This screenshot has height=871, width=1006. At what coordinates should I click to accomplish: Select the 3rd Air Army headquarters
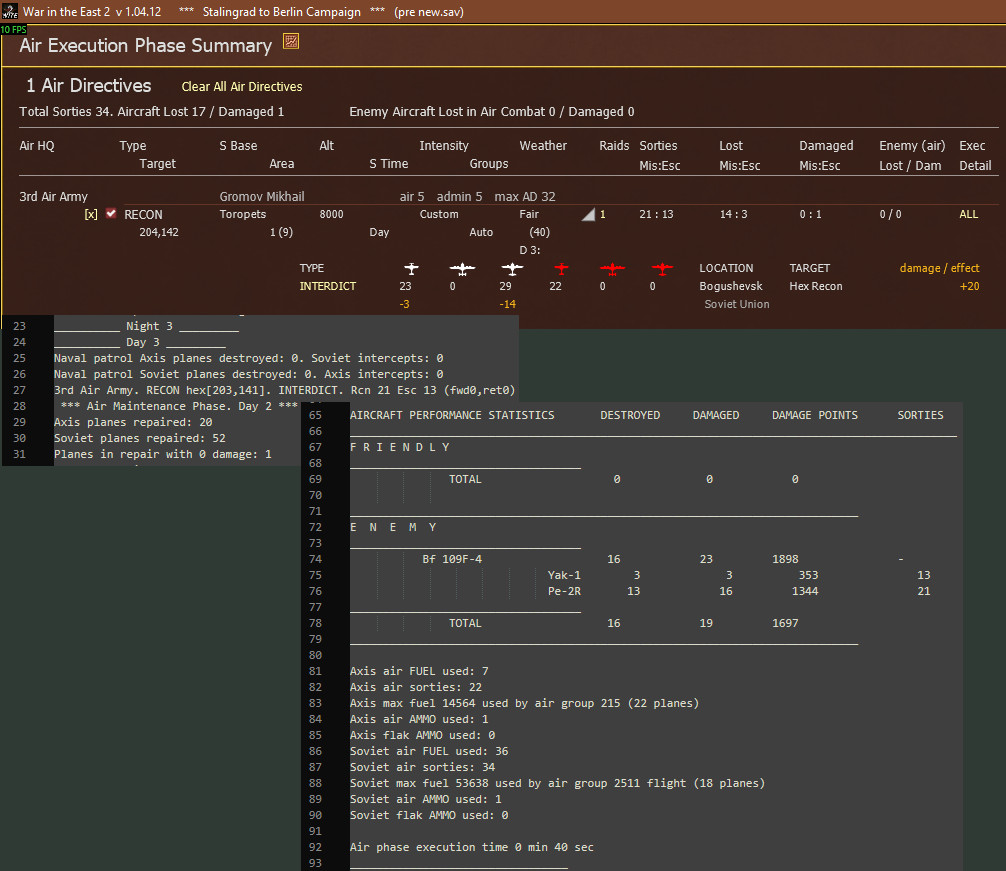tap(54, 197)
